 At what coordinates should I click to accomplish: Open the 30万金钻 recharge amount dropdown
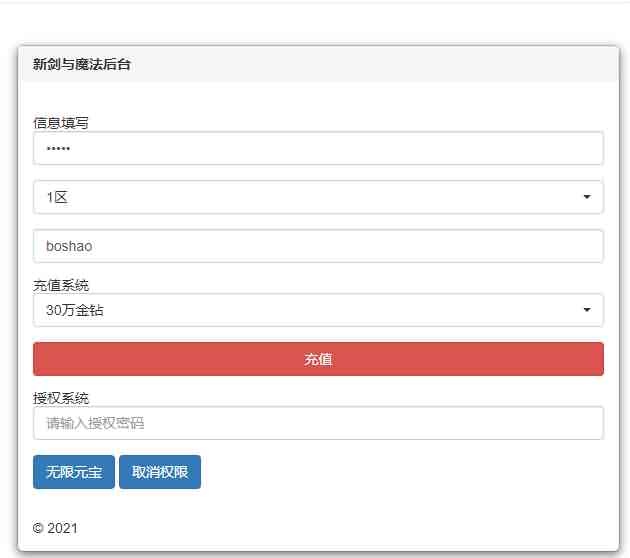(318, 310)
